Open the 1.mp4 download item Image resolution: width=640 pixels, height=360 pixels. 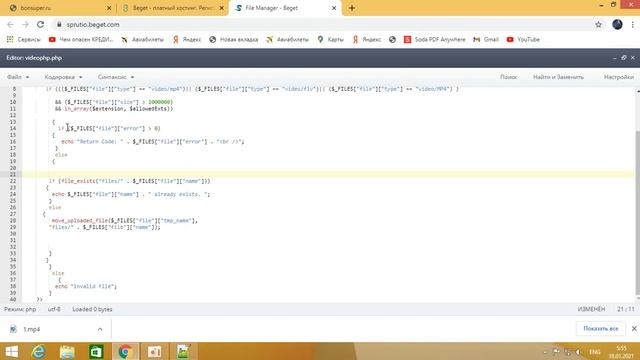pos(32,329)
